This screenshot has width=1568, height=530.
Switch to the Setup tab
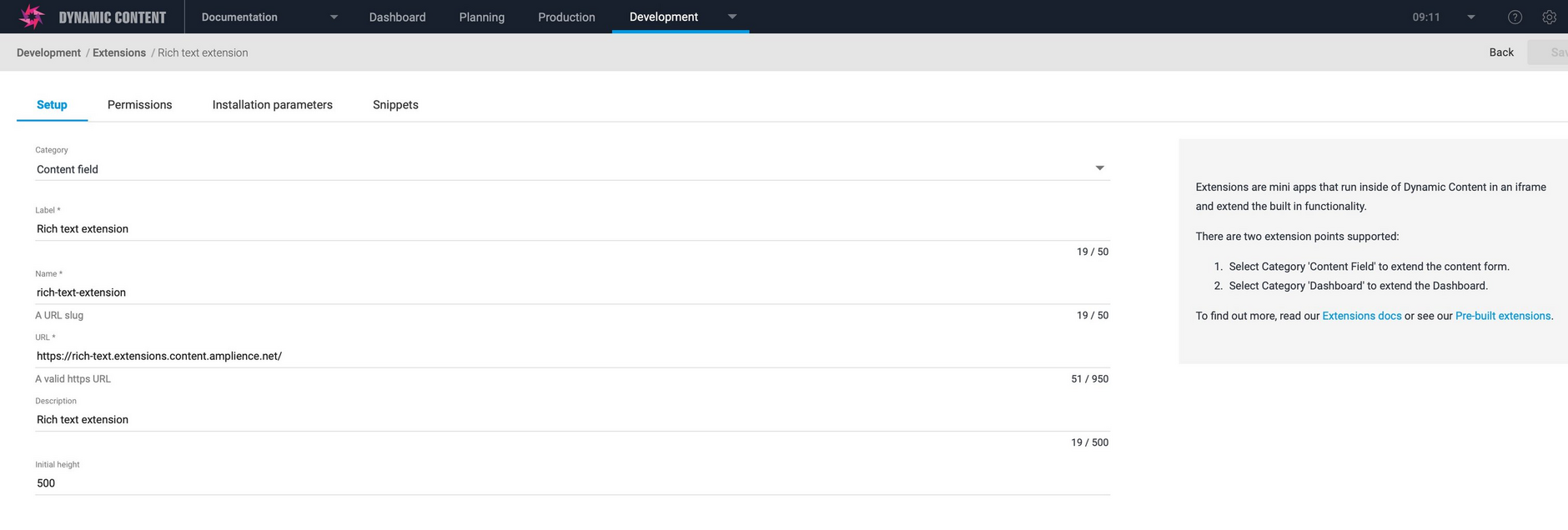[x=52, y=105]
